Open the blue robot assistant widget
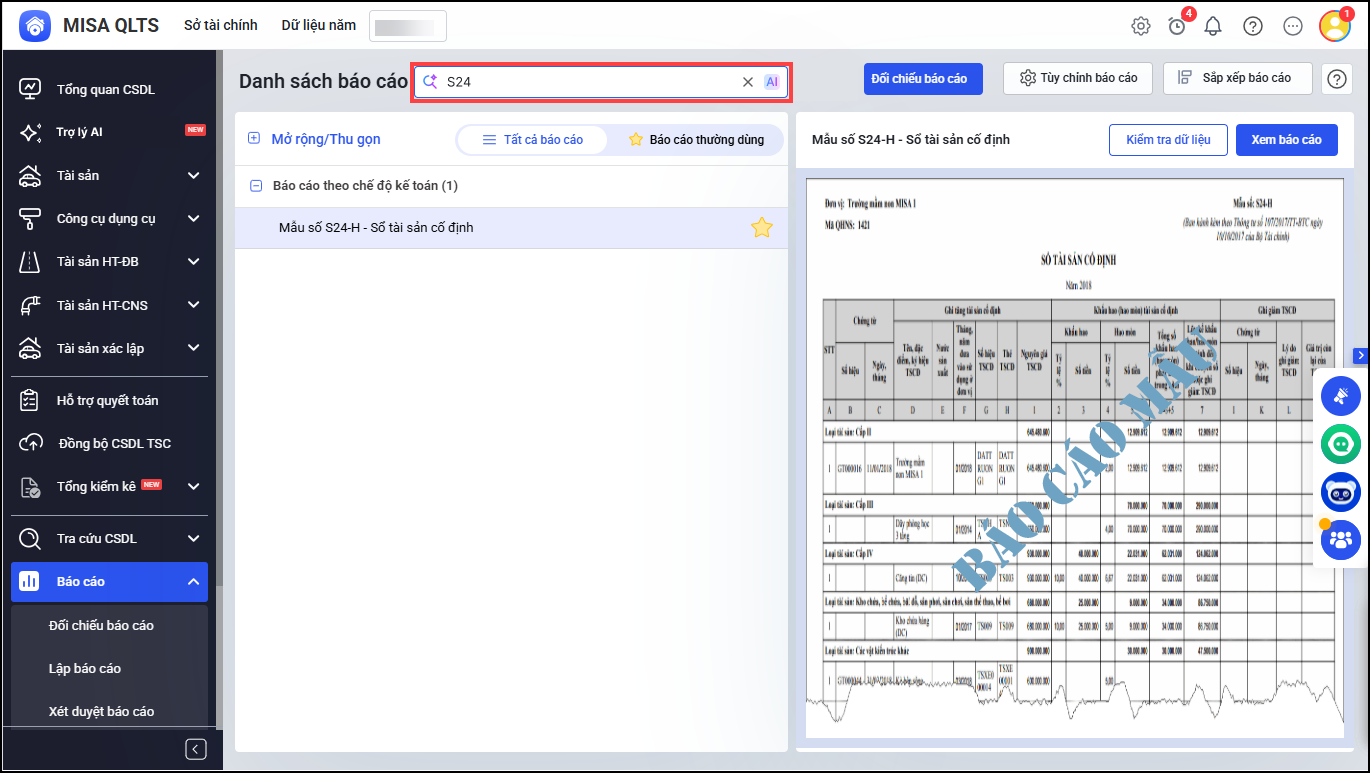The height and width of the screenshot is (773, 1370). 1341,492
